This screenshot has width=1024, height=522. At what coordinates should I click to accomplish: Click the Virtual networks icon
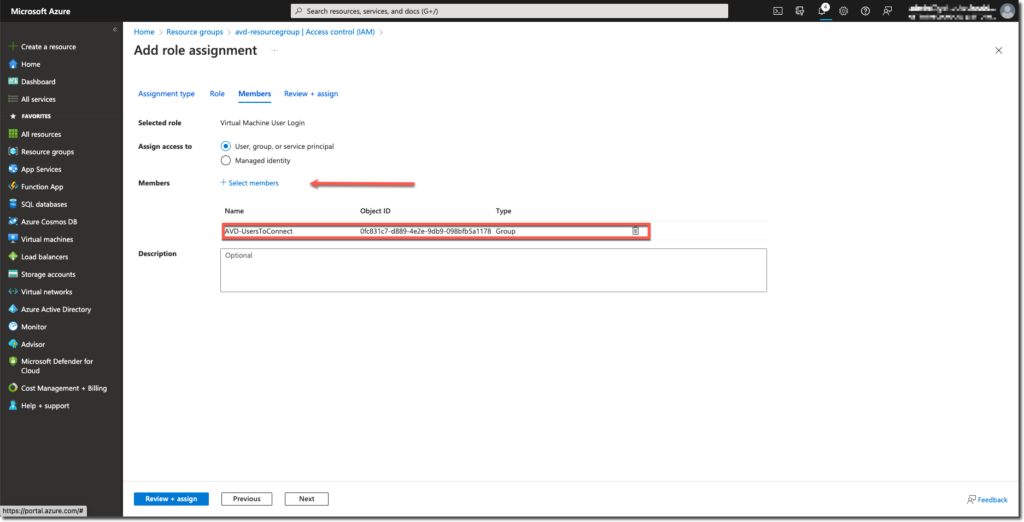point(12,291)
